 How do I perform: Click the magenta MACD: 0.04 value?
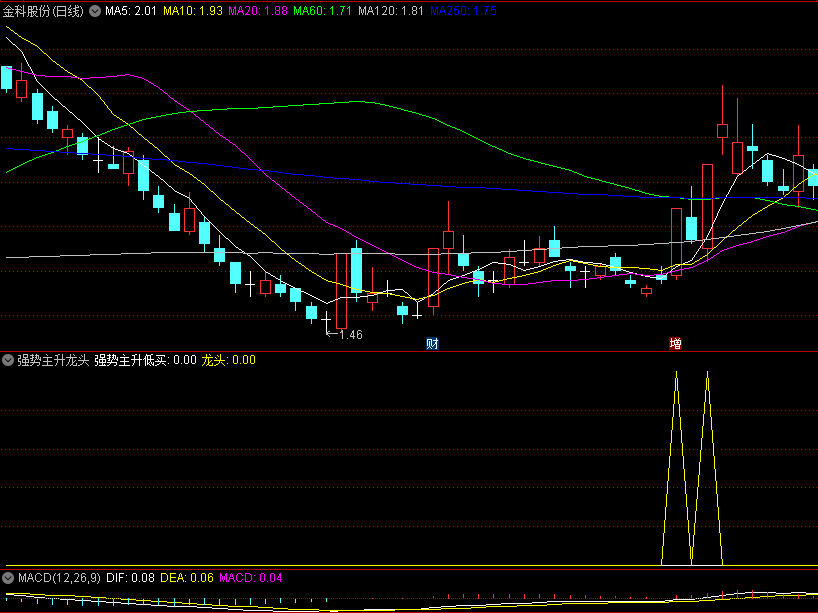coord(251,578)
